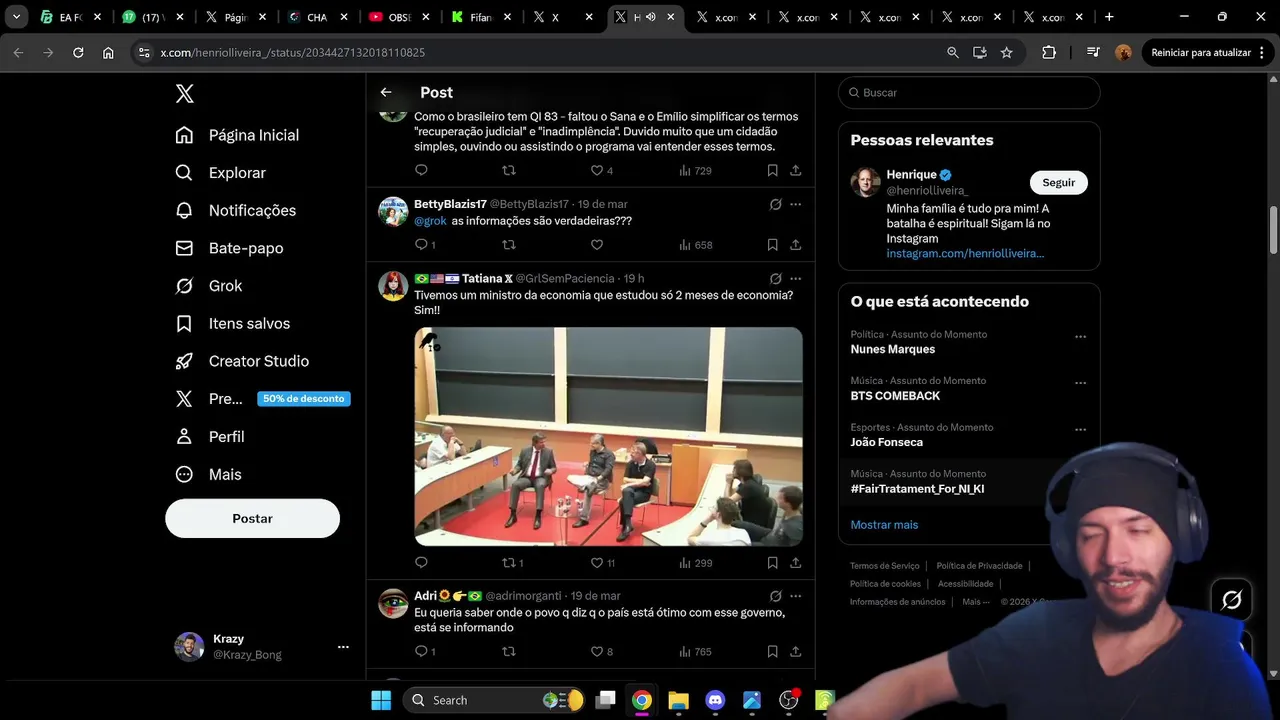Bookmark the QI 83 post
Screen dimensions: 1280x720
coord(773,171)
